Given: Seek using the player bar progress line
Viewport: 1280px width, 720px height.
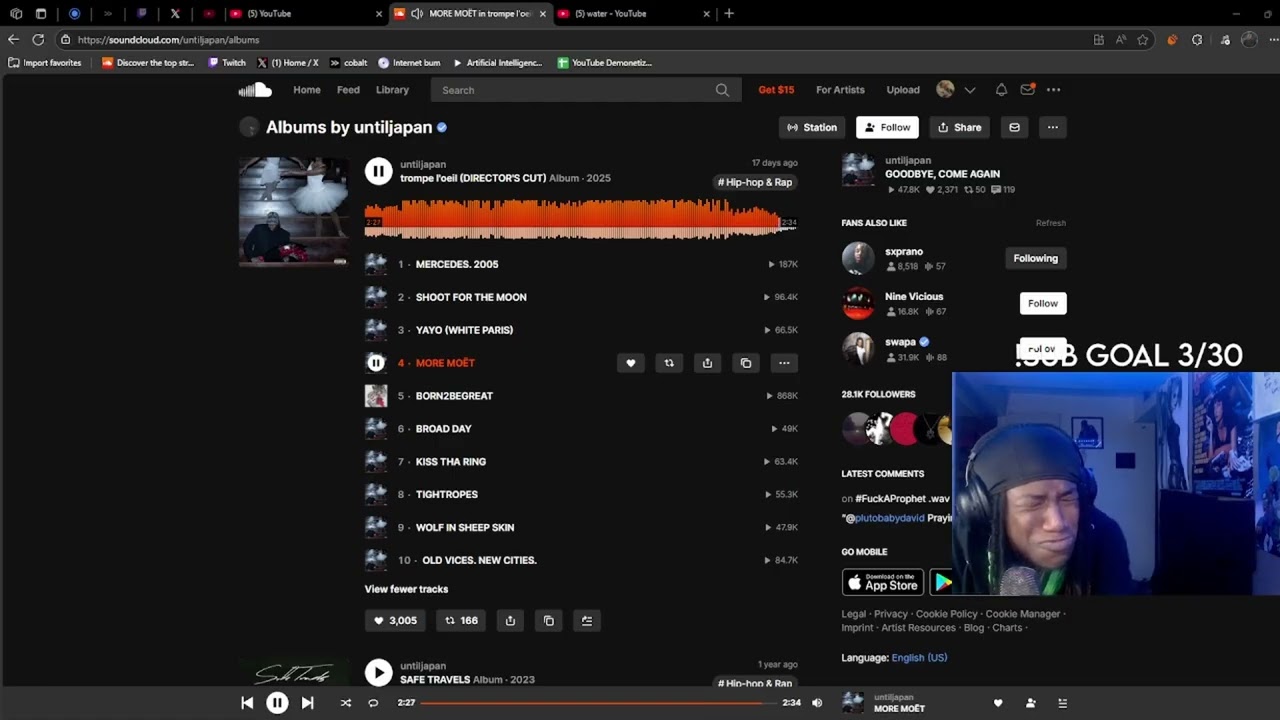Looking at the screenshot, I should (x=598, y=703).
